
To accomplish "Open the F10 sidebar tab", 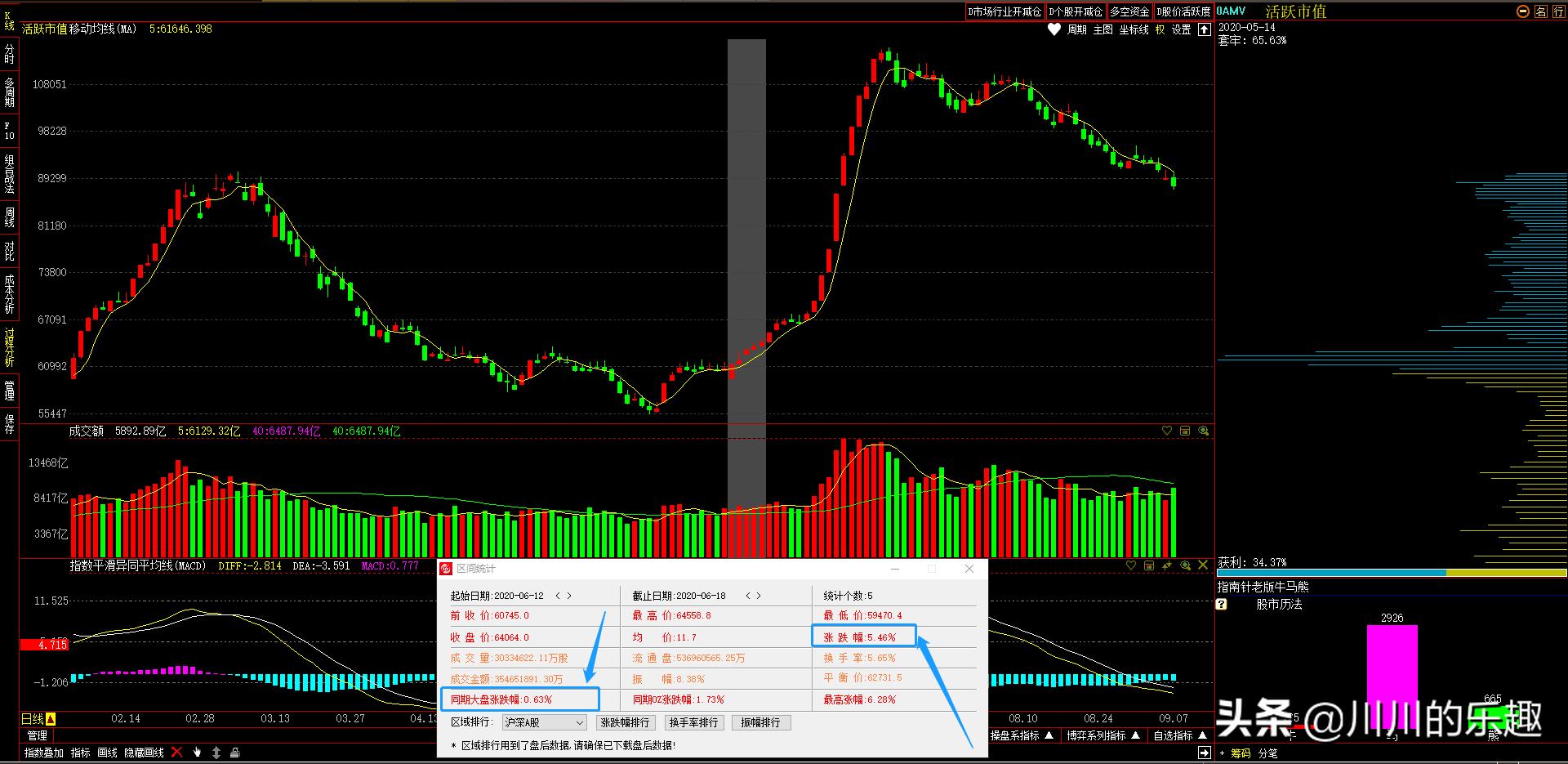I will click(x=9, y=131).
